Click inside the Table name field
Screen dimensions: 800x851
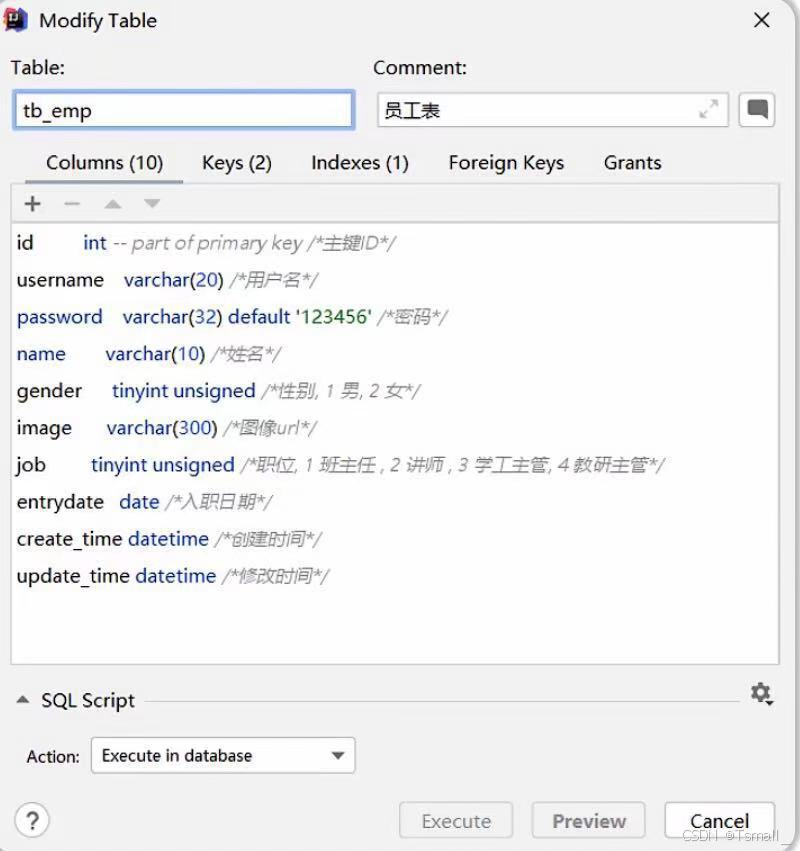coord(183,110)
